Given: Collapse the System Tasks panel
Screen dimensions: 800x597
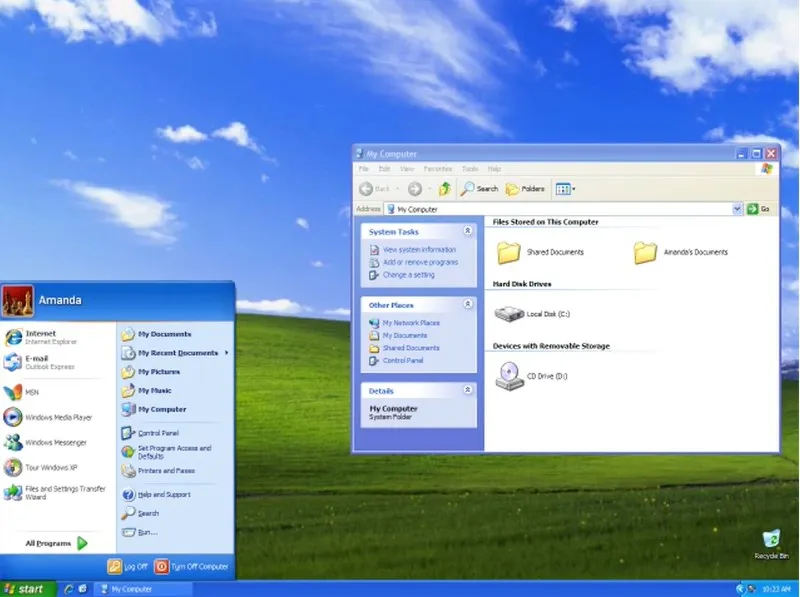Looking at the screenshot, I should [467, 231].
